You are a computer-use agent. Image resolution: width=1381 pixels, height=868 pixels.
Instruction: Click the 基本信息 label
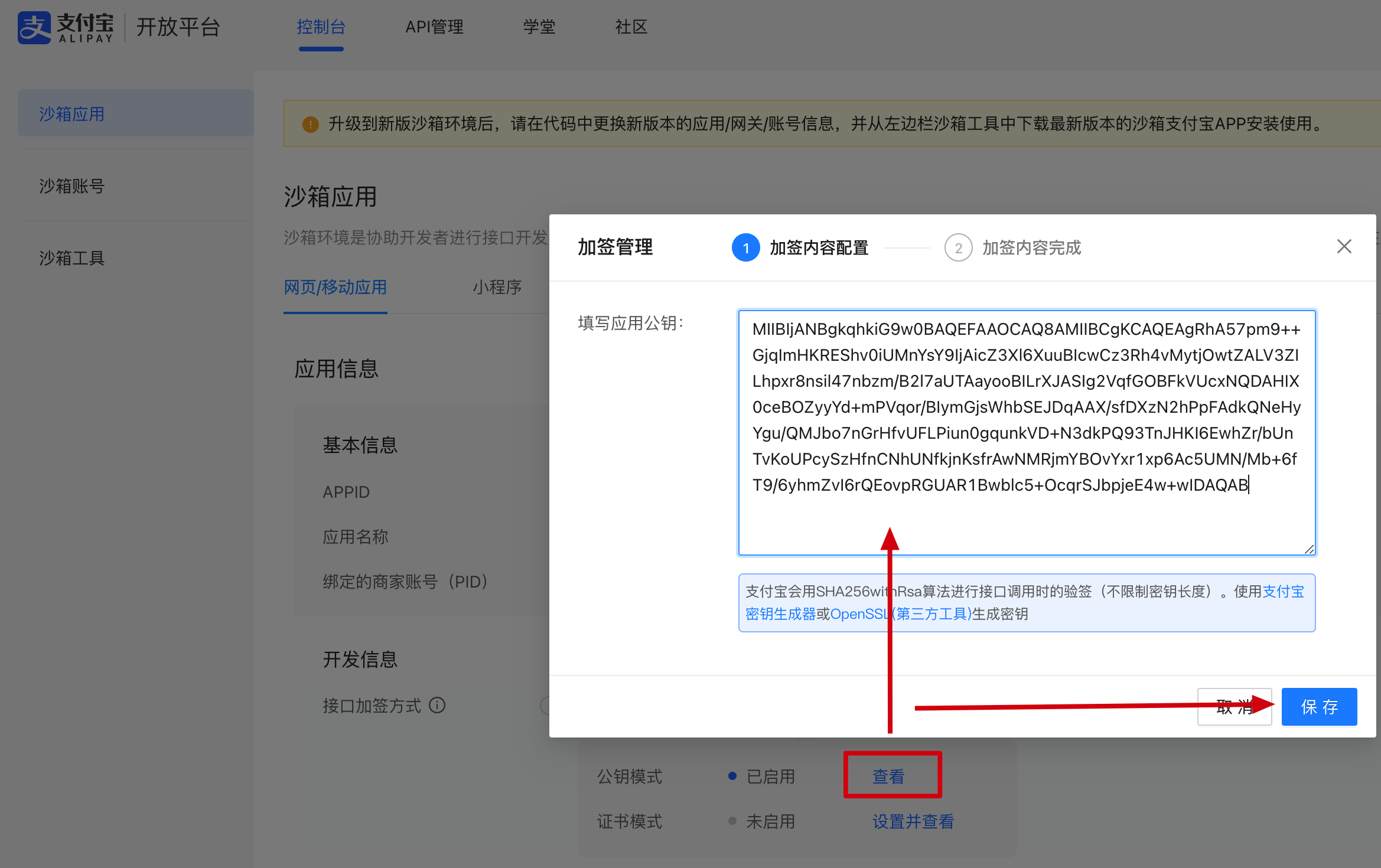360,445
